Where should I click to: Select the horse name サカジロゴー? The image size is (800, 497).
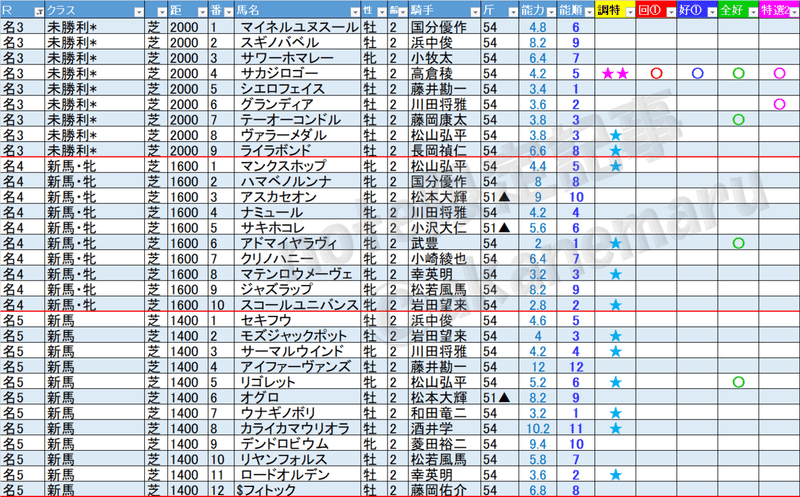click(279, 73)
